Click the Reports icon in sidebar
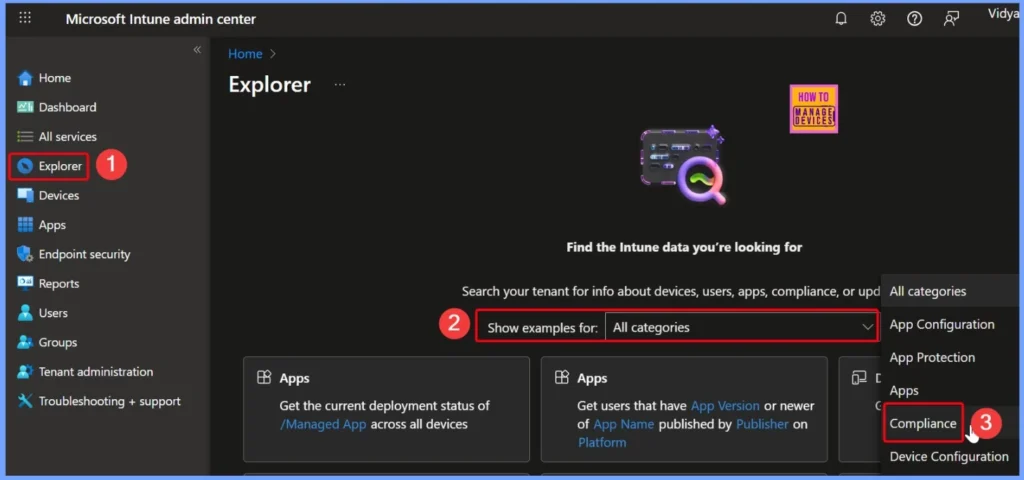The height and width of the screenshot is (480, 1024). point(25,283)
